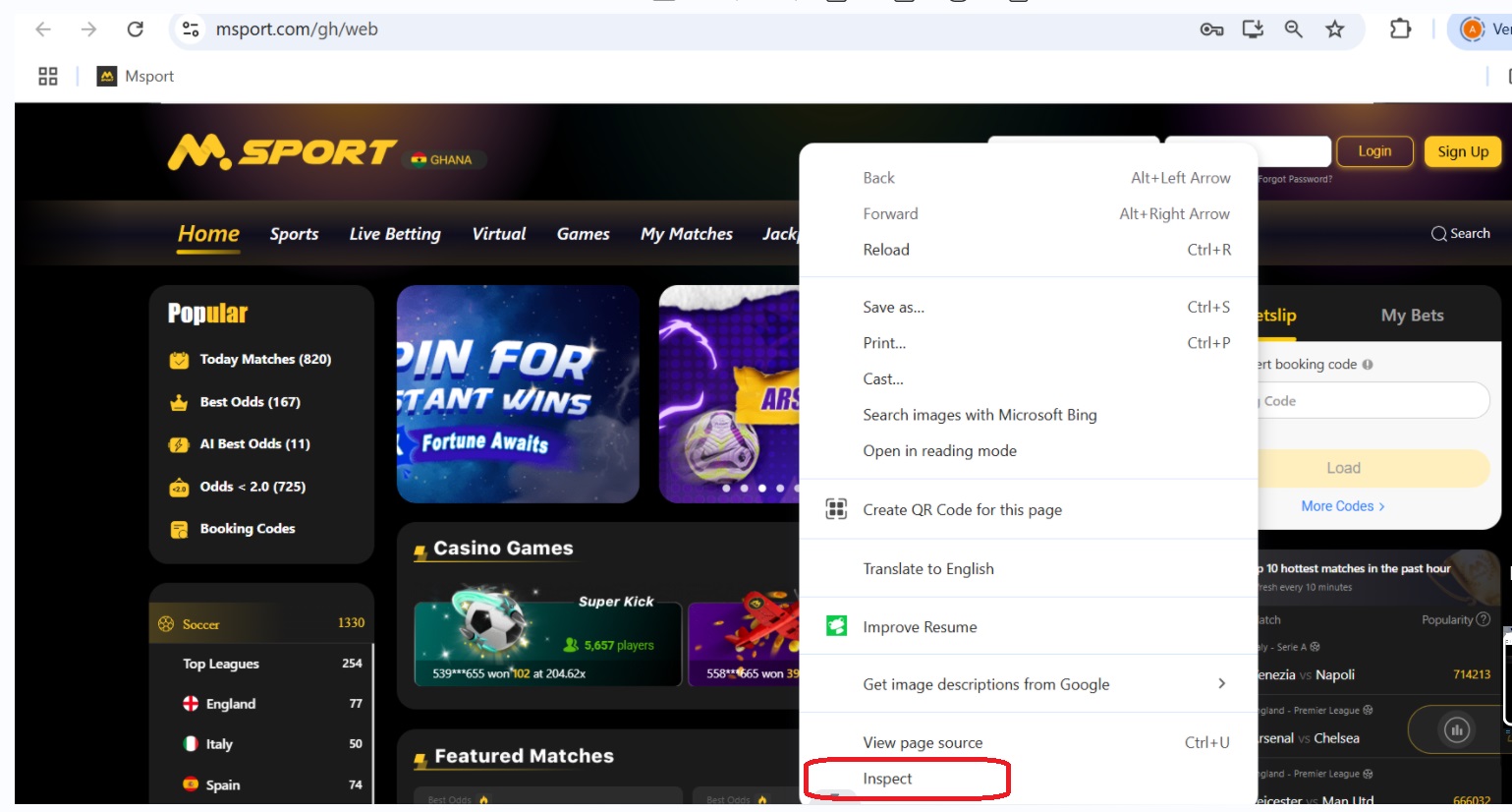Screen dimensions: 1512x812
Task: Switch to the My Bets tab
Action: (x=1412, y=316)
